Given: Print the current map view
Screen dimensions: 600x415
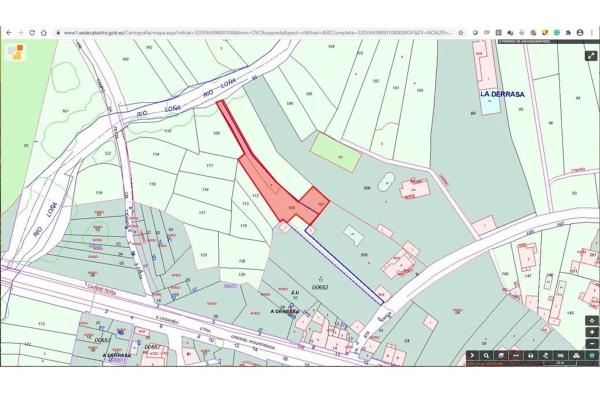Looking at the screenshot, I should pos(530,355).
